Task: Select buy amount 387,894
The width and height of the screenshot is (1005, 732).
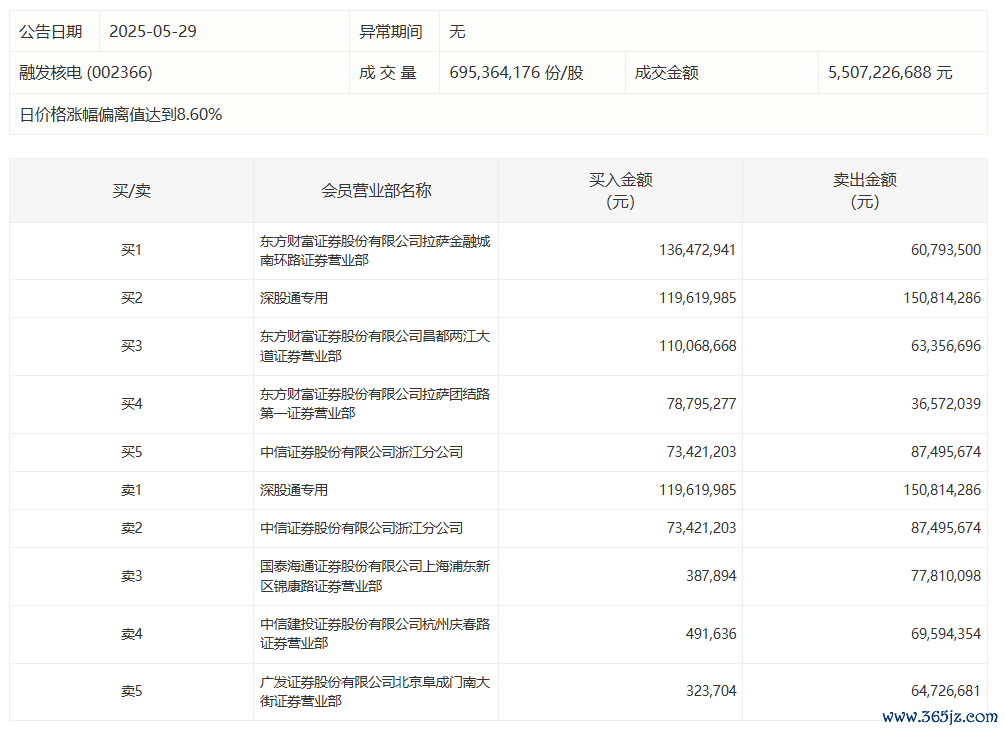Action: [711, 576]
